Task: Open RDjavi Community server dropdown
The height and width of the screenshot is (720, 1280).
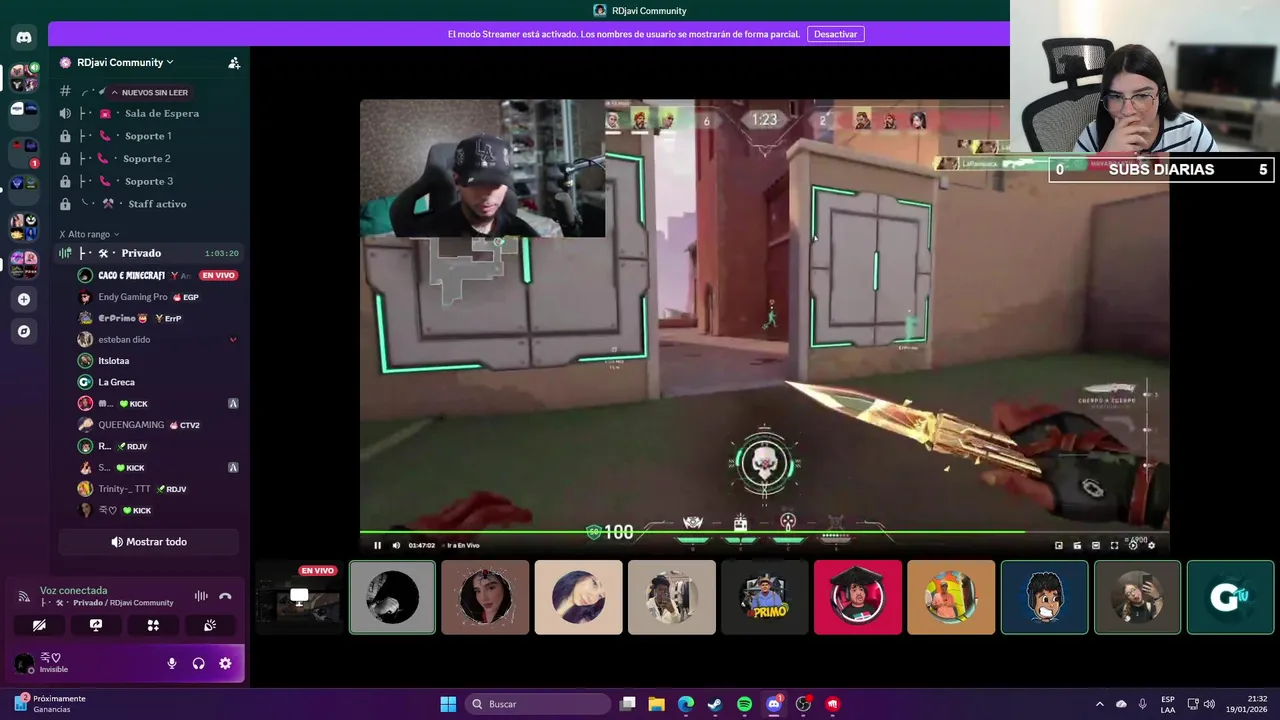Action: tap(125, 62)
